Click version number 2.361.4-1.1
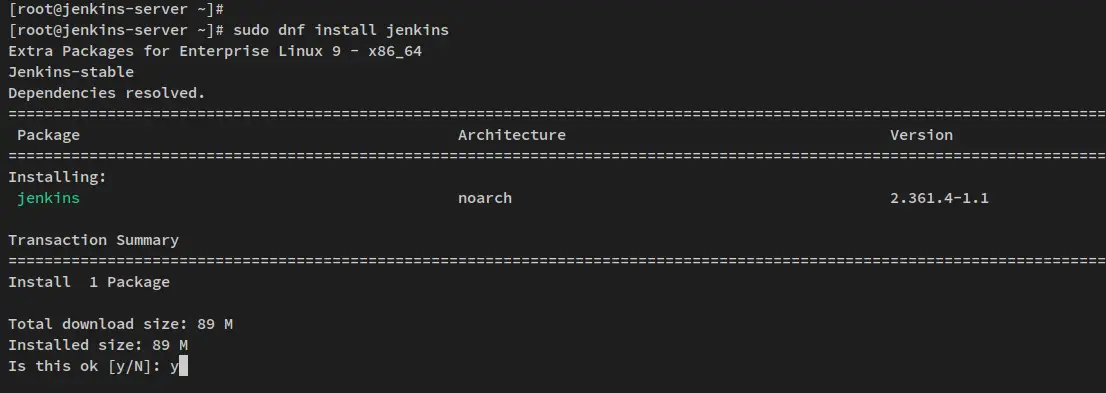 click(x=940, y=198)
